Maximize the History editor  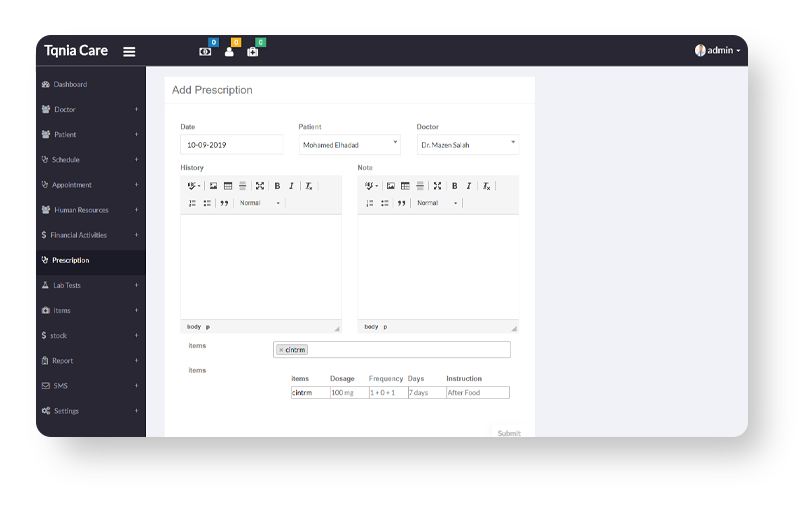260,186
